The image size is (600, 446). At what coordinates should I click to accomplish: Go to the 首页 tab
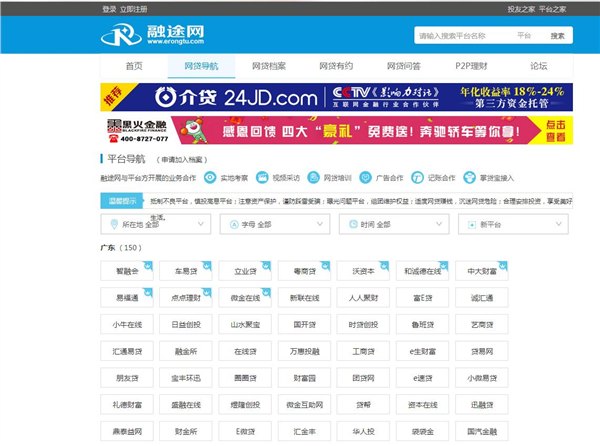134,66
